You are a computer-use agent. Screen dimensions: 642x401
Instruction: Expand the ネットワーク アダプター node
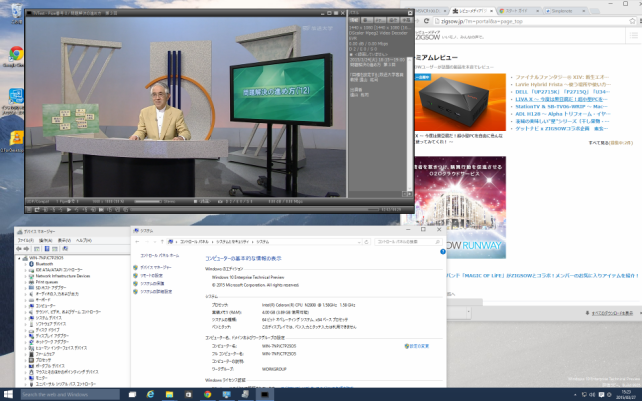[25, 342]
